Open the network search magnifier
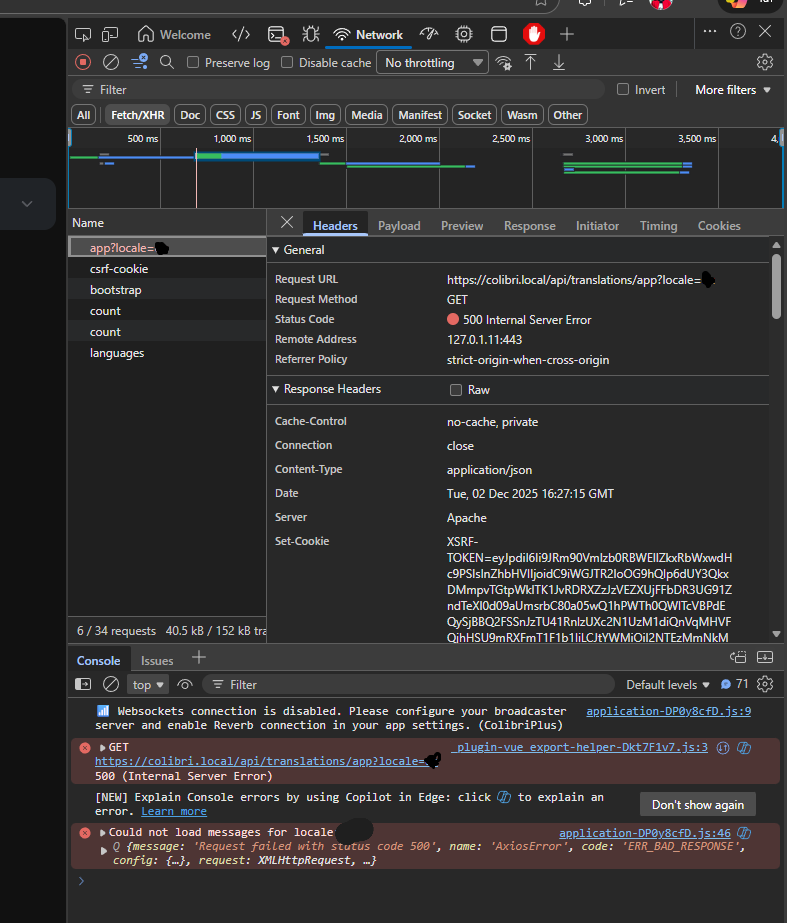The height and width of the screenshot is (923, 787). point(167,62)
